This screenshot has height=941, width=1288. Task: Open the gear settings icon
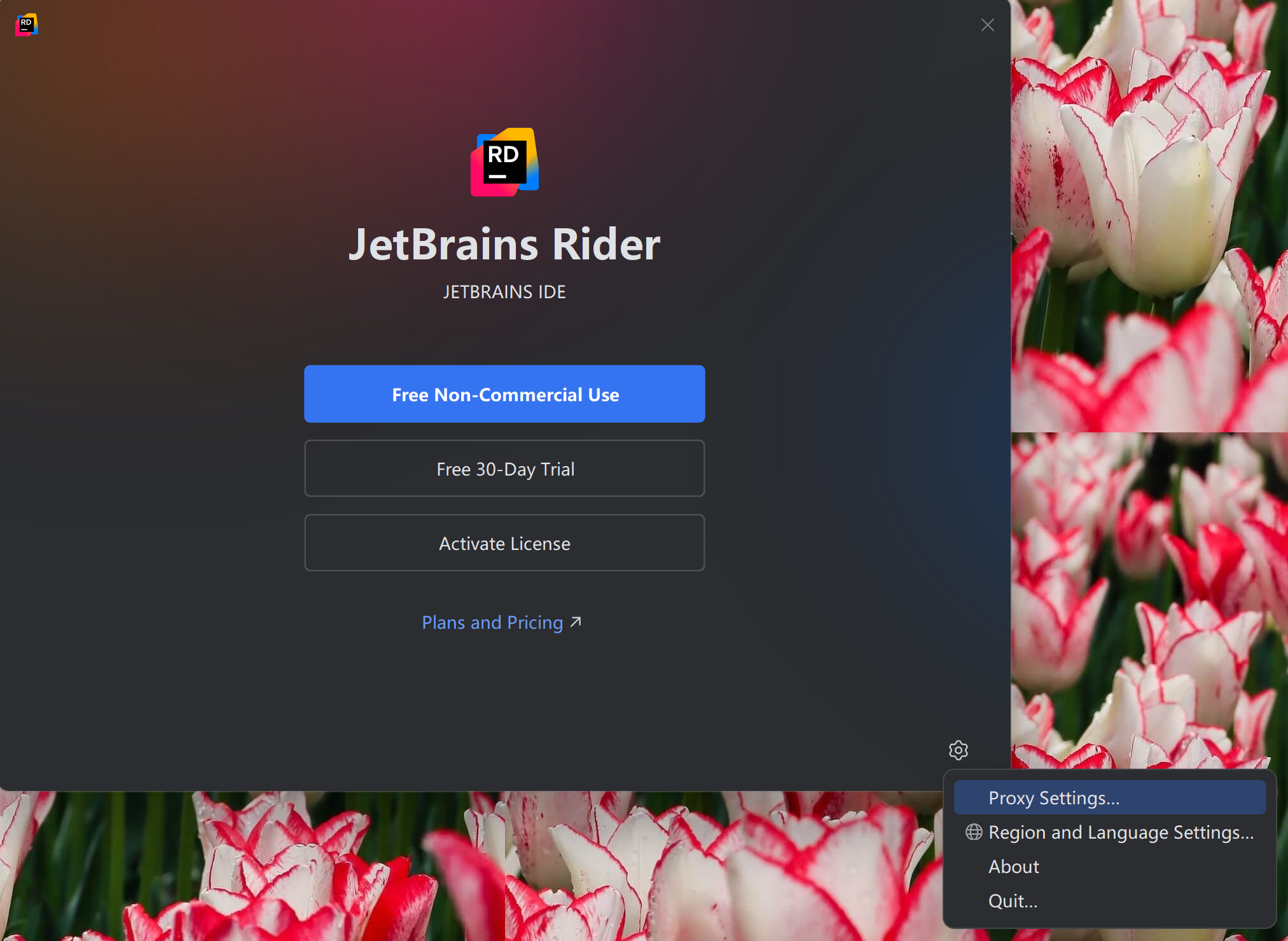[958, 750]
